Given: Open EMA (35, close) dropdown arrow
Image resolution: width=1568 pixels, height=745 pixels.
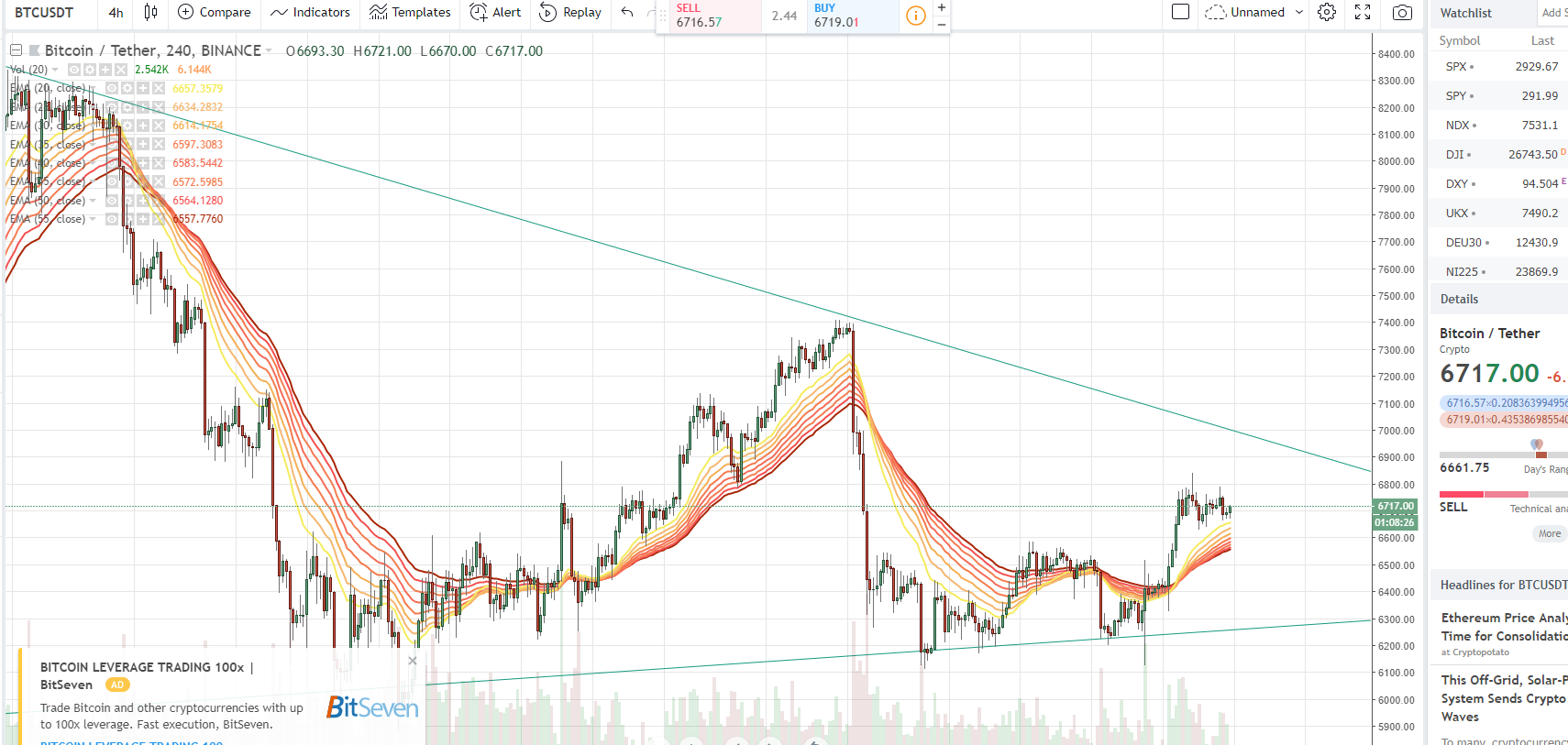Looking at the screenshot, I should pyautogui.click(x=93, y=145).
